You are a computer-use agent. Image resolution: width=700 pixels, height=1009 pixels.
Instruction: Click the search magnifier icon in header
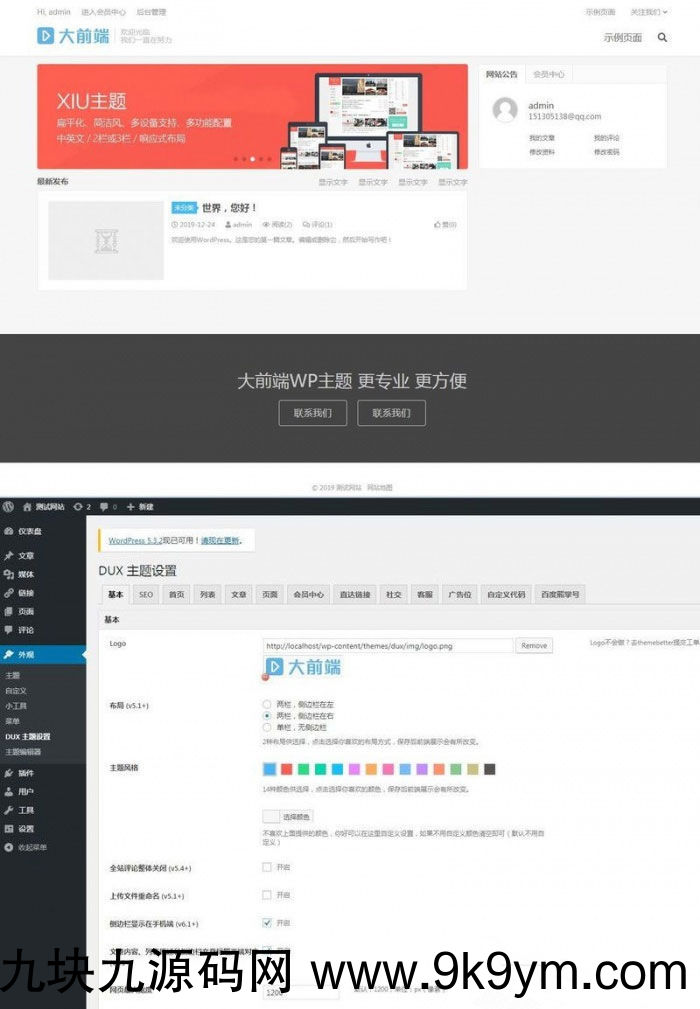coord(662,37)
